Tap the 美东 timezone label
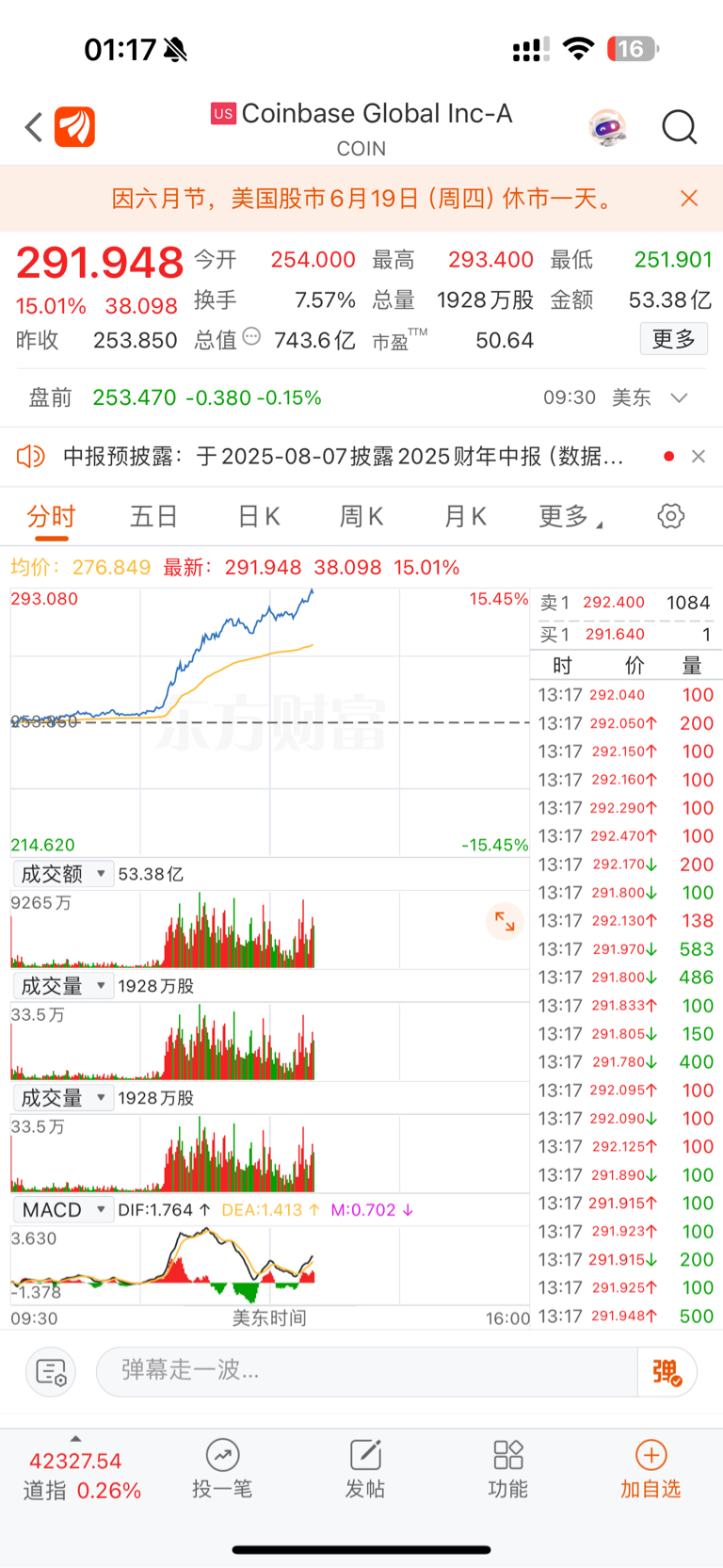The image size is (723, 1568). [x=631, y=397]
